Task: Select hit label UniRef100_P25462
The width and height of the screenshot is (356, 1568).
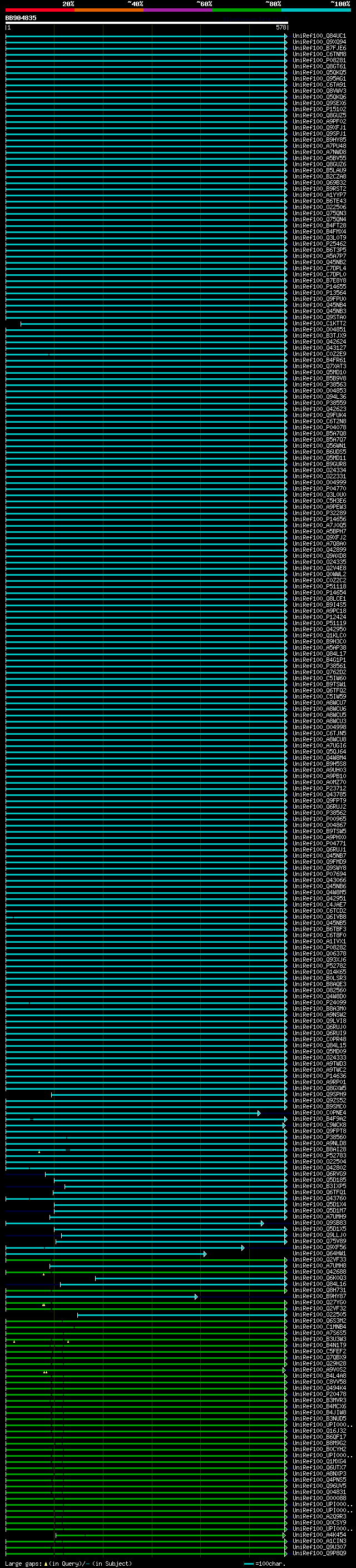Action: (319, 244)
